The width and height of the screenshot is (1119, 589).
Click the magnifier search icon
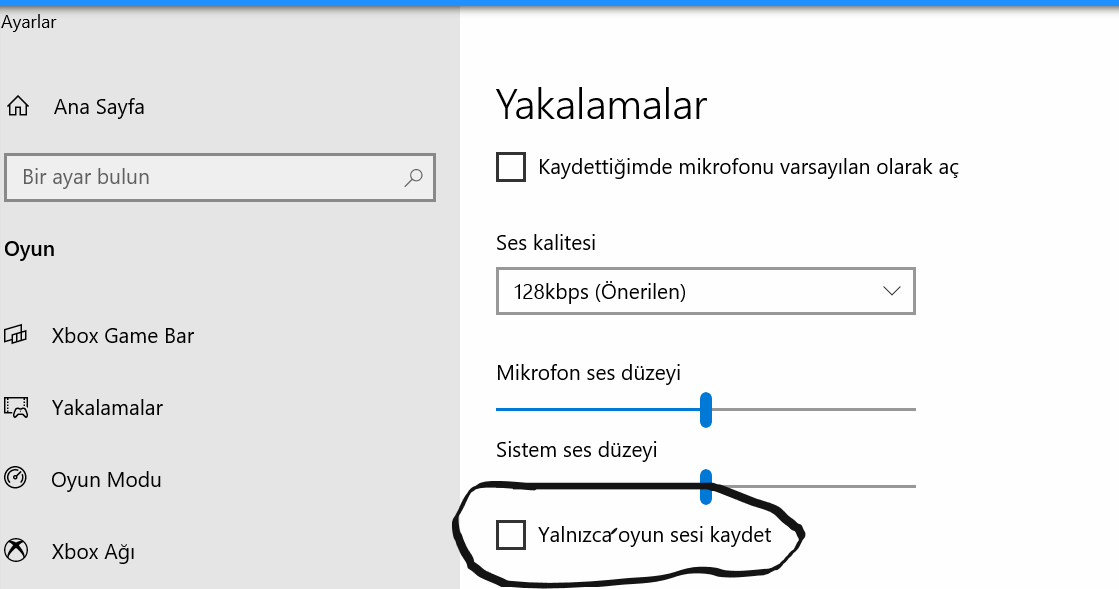(x=413, y=178)
